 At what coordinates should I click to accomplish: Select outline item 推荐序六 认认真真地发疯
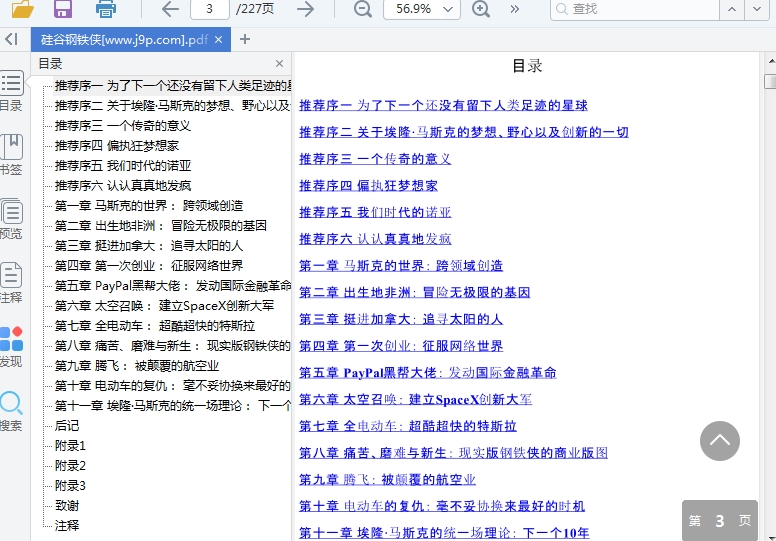click(123, 186)
